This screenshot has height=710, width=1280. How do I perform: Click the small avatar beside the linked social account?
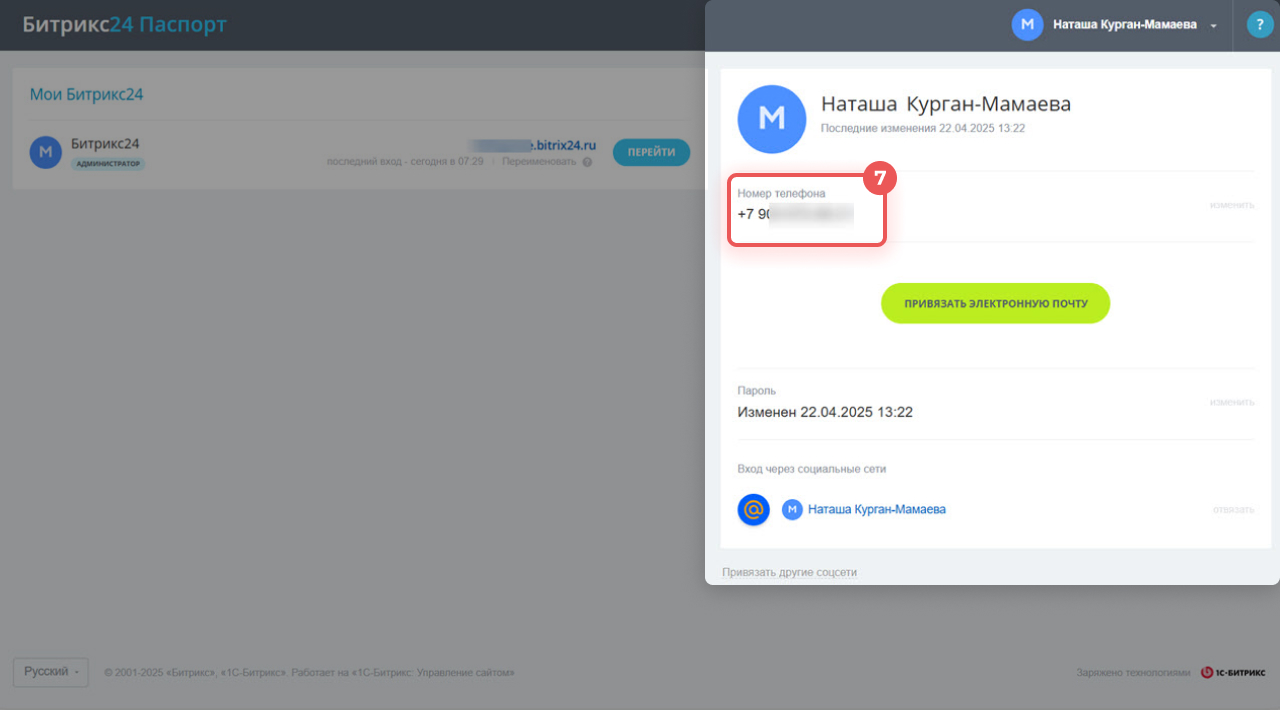(792, 510)
